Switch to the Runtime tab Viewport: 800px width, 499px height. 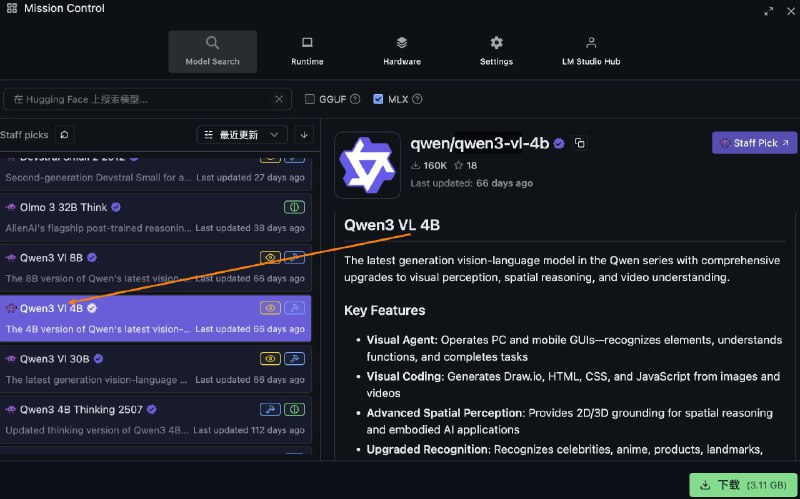point(307,51)
